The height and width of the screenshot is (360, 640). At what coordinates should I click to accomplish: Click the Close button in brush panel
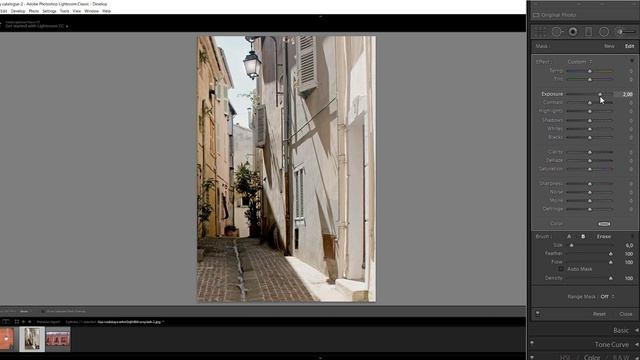tap(626, 314)
